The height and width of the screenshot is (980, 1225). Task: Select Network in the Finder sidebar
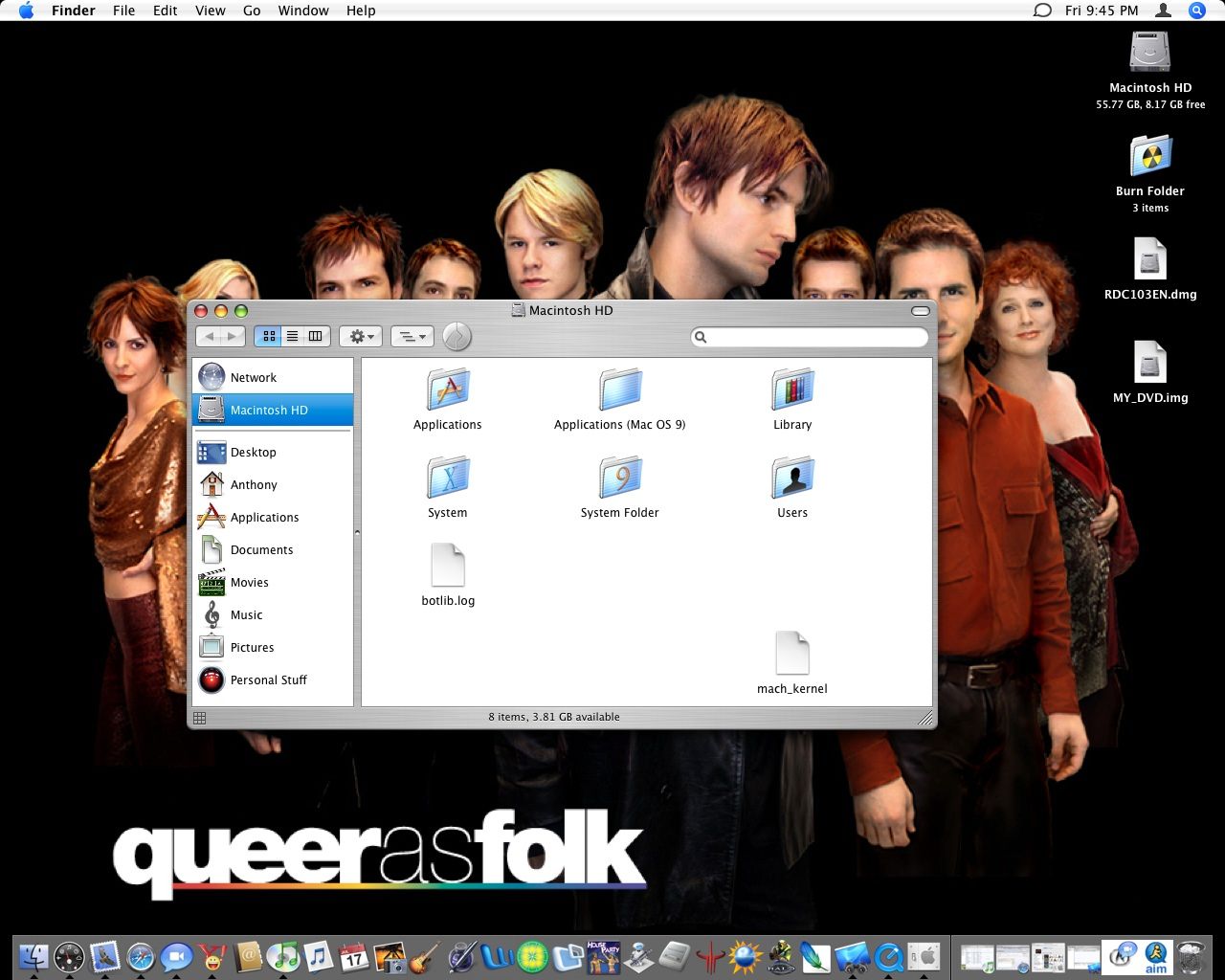pos(273,377)
